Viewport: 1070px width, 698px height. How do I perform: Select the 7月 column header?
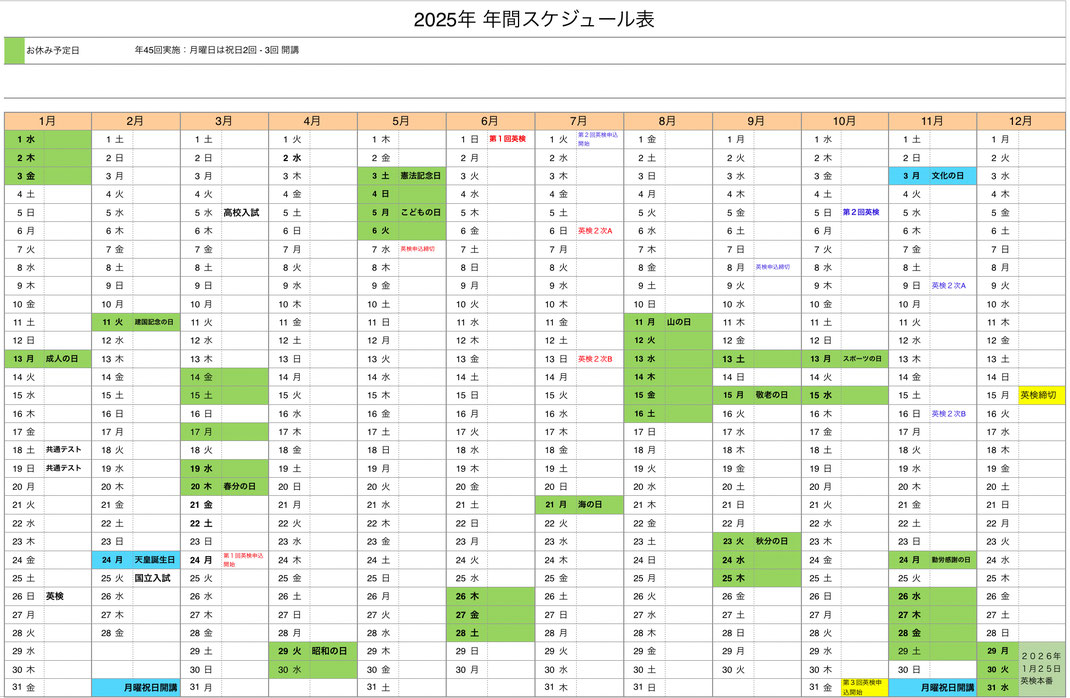pyautogui.click(x=579, y=121)
